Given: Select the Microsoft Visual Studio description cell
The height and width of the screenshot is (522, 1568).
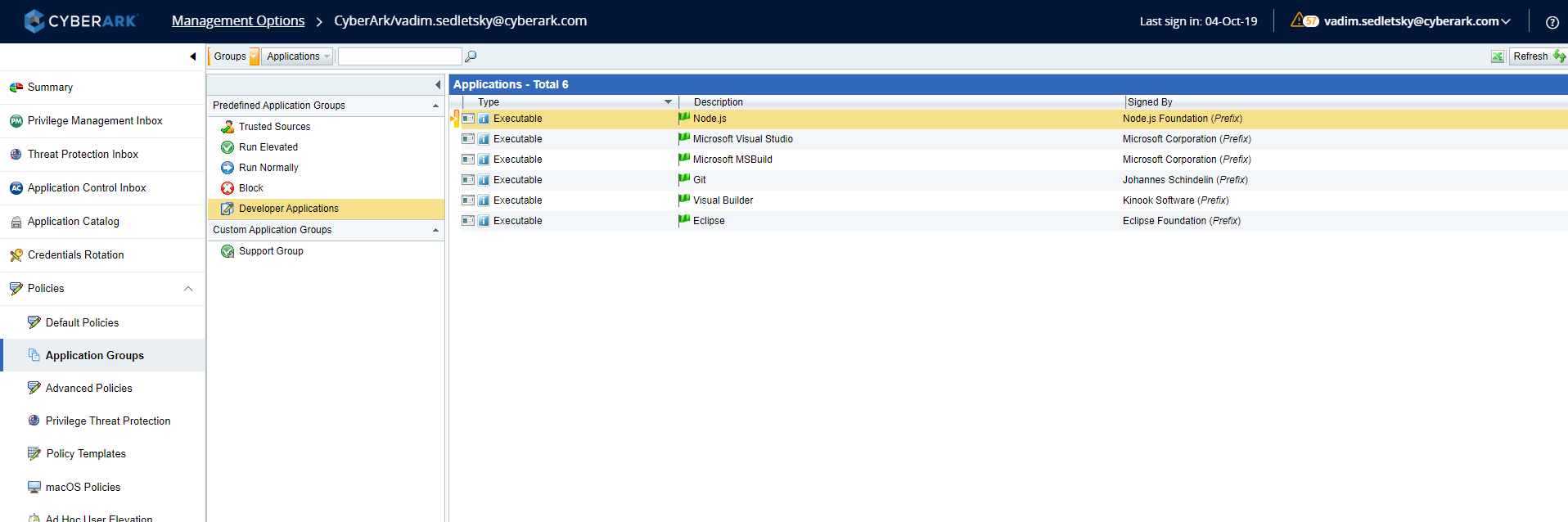Looking at the screenshot, I should point(743,139).
